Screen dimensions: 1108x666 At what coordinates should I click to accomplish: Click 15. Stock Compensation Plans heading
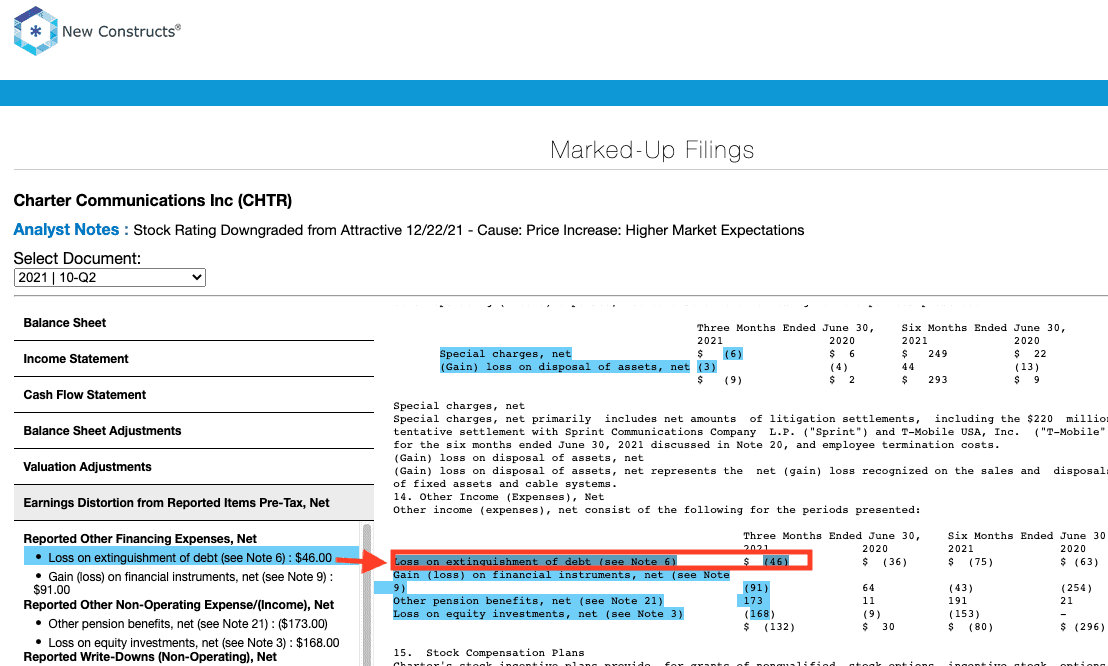point(489,653)
